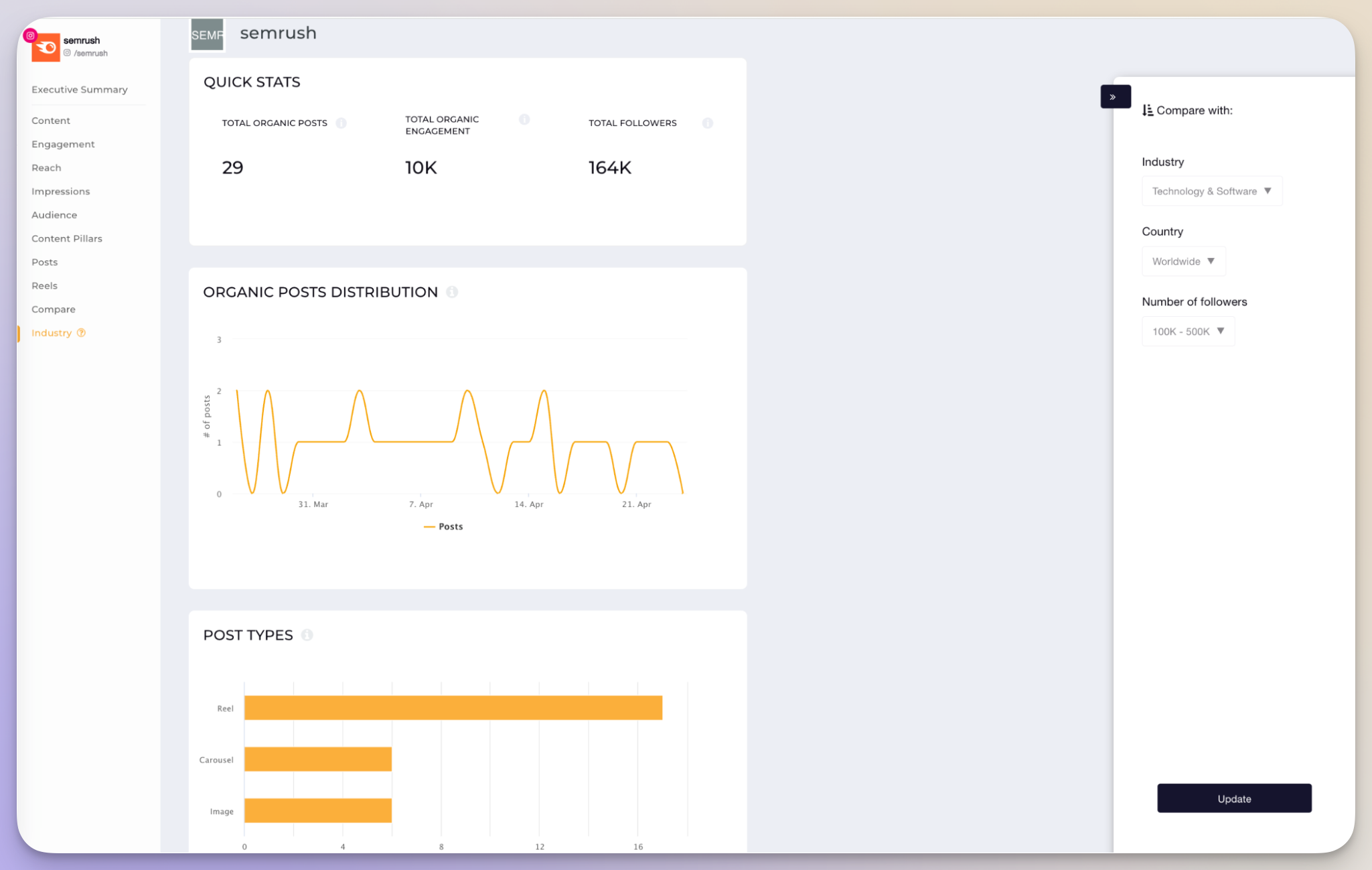The width and height of the screenshot is (1372, 870).
Task: Open info icon beside Total Organic Engagement
Action: click(524, 119)
